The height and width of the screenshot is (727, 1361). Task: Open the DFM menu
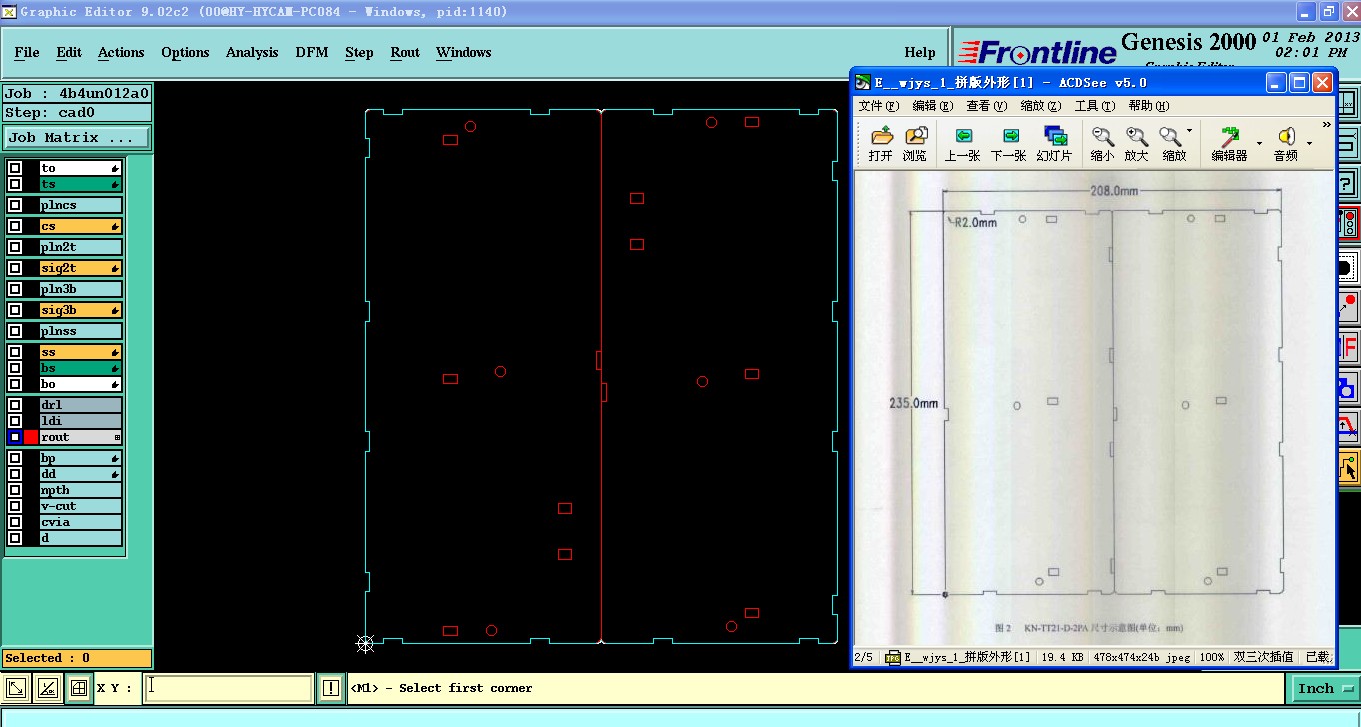(x=312, y=52)
